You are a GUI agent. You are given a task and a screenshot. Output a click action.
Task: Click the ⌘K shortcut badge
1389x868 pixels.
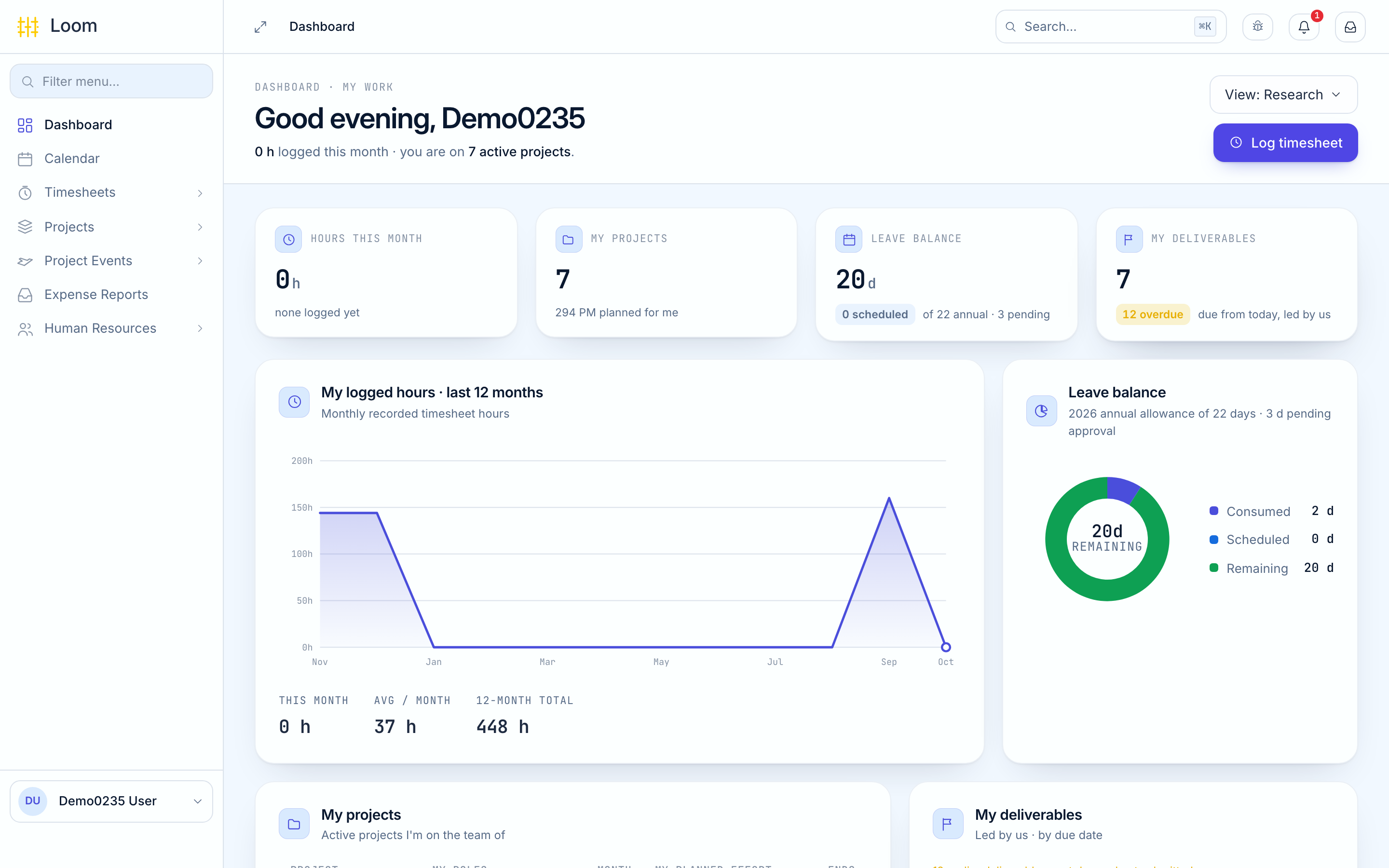(1205, 27)
